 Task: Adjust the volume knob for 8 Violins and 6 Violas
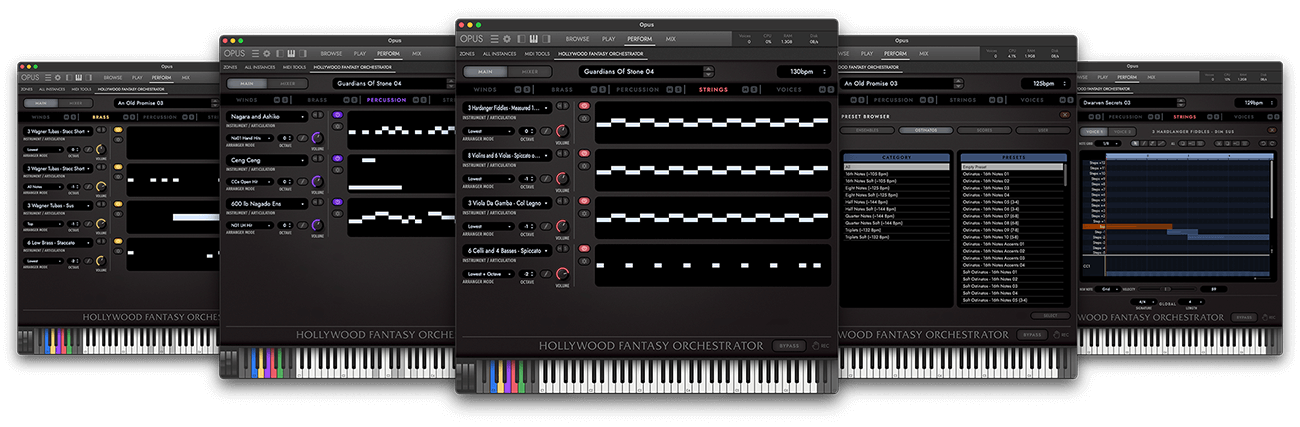(562, 178)
